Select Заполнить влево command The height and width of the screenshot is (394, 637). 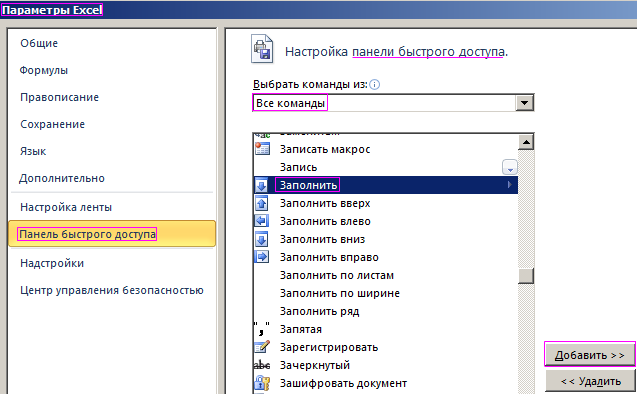click(386, 221)
